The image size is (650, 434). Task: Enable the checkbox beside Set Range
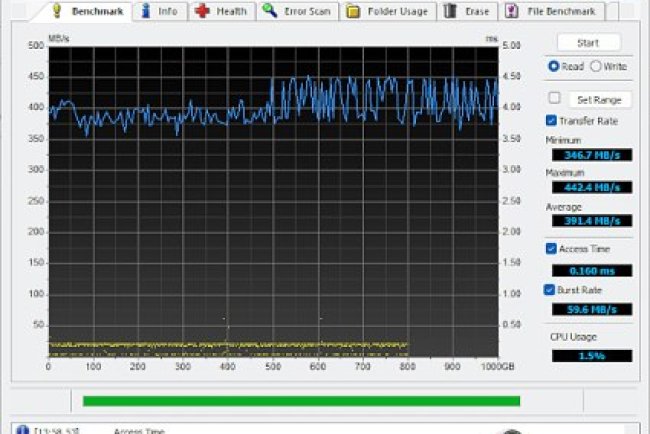point(554,98)
